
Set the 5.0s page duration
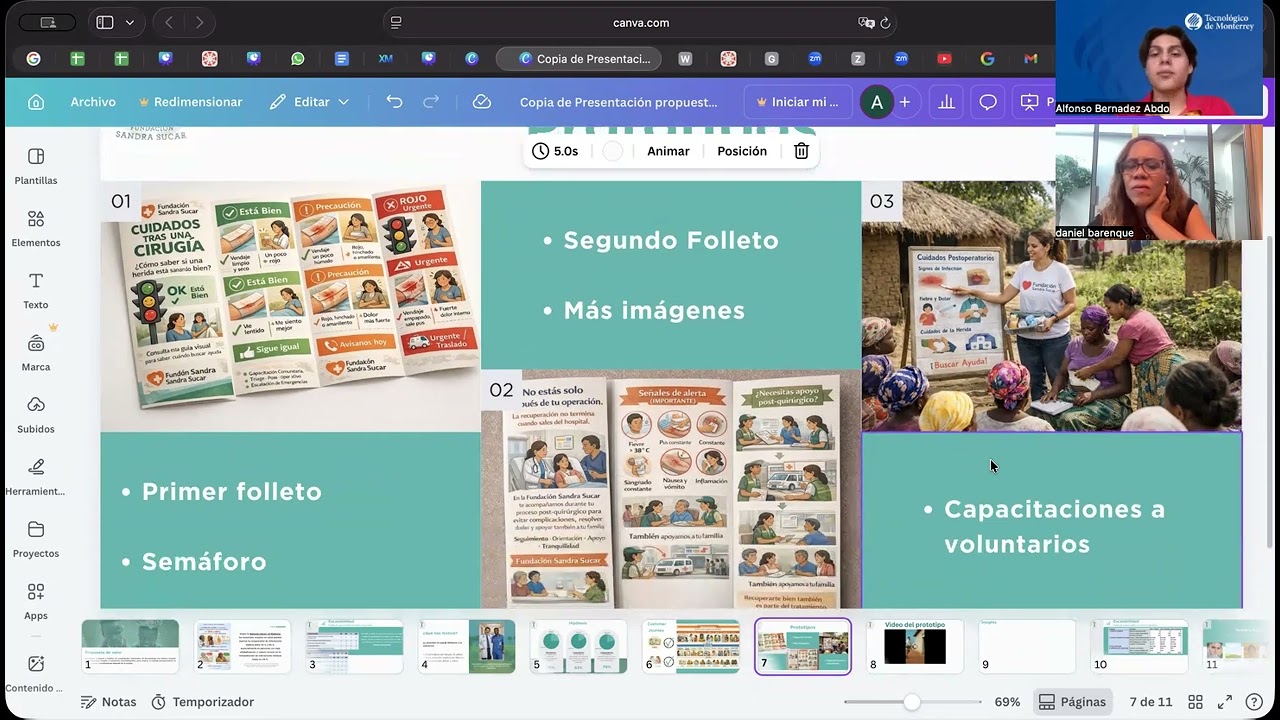(x=555, y=151)
